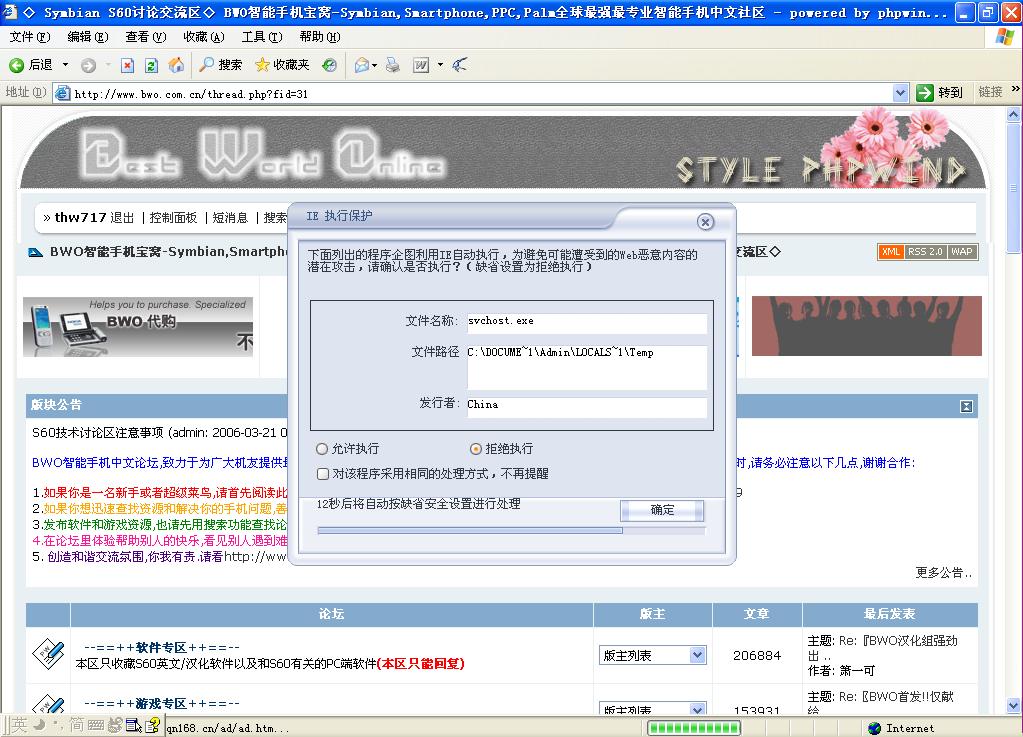This screenshot has width=1023, height=737.
Task: Click the 文件名称 svchost.exe field
Action: click(x=587, y=322)
